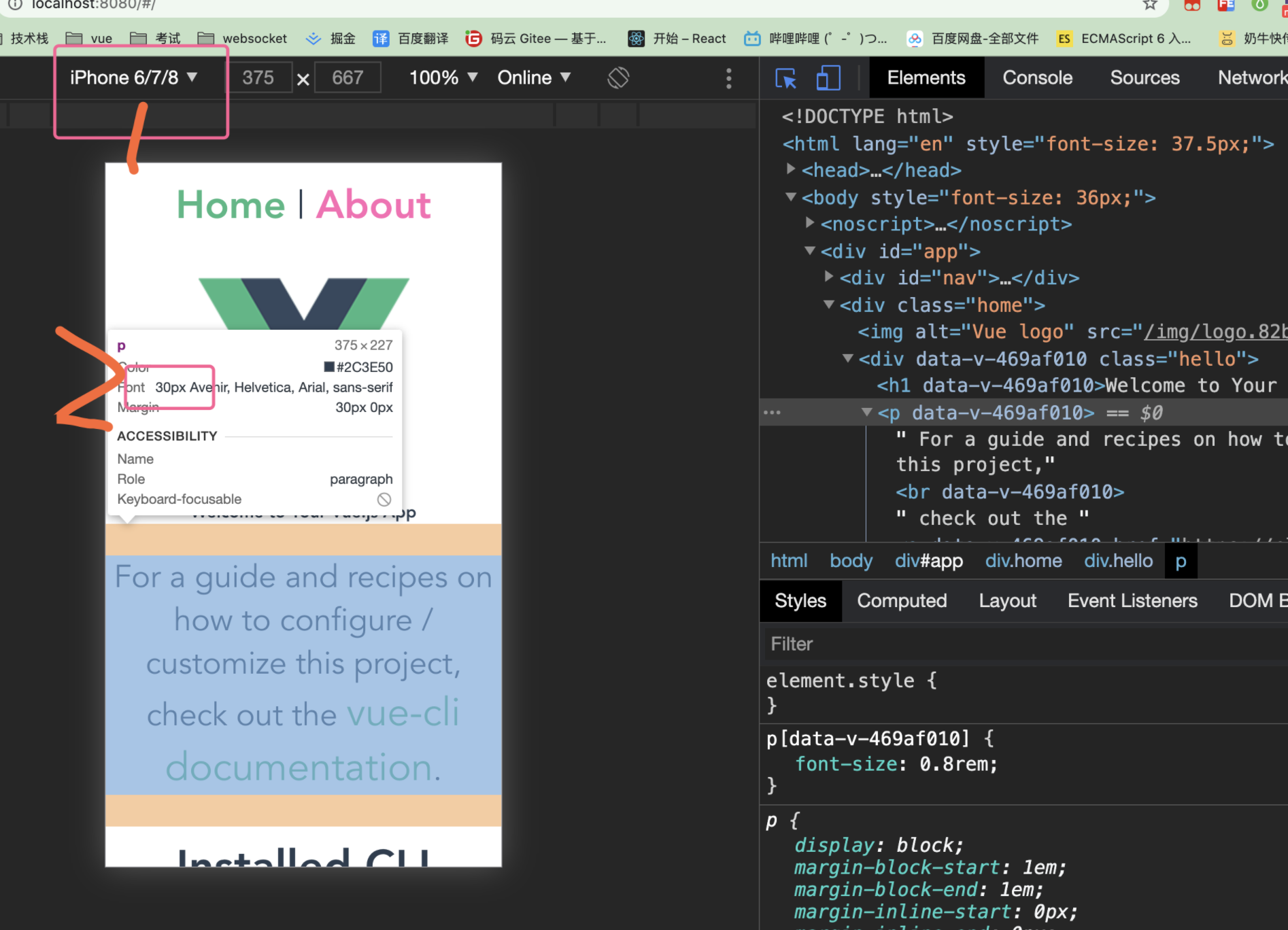1288x930 pixels.
Task: Open the 奶牛快传 bookmark
Action: 1253,39
